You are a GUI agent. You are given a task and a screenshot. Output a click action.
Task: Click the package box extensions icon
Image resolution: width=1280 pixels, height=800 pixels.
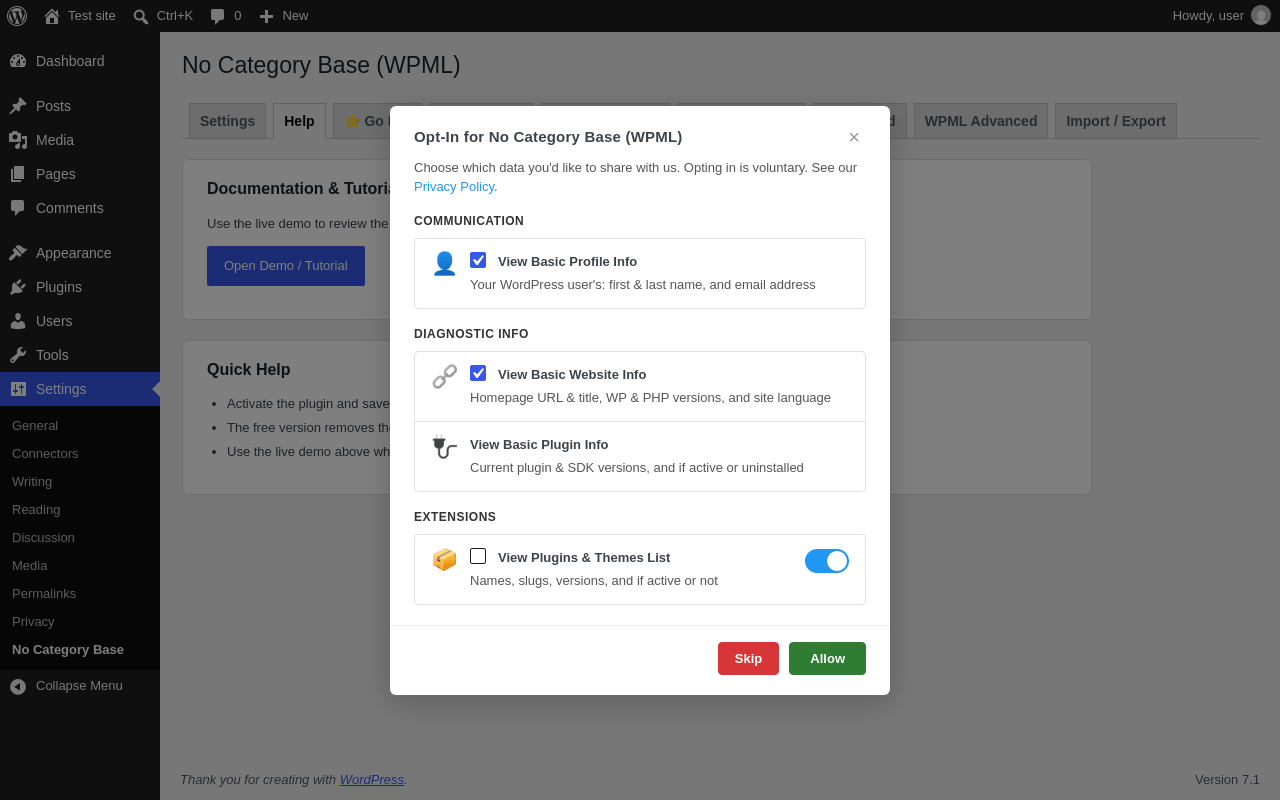point(444,560)
